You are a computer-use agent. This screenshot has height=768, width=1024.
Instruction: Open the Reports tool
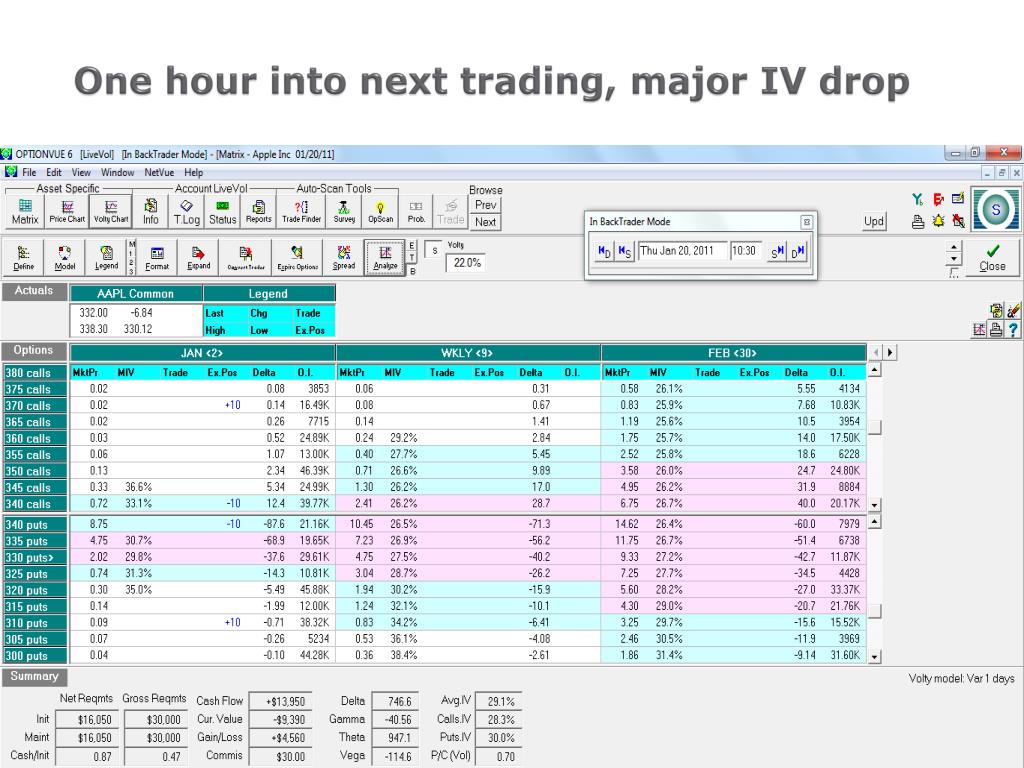258,212
